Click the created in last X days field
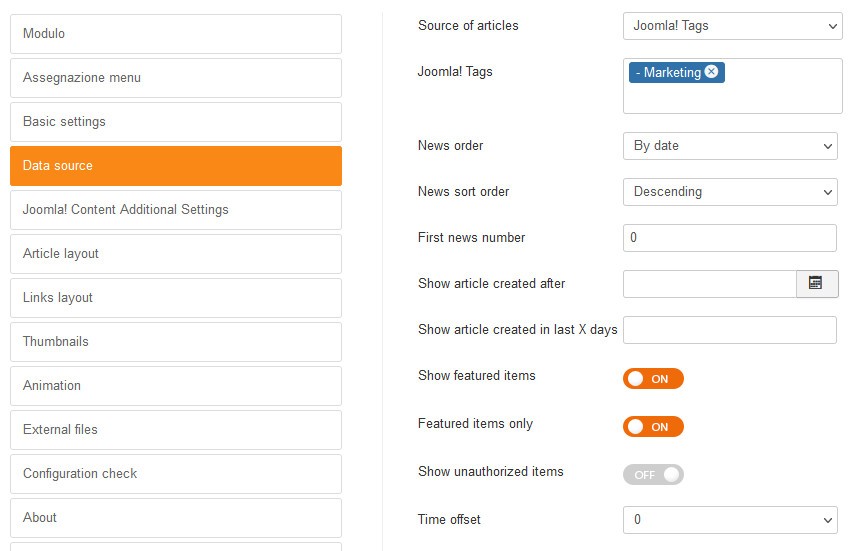Screen dimensions: 852x551 click(x=730, y=330)
